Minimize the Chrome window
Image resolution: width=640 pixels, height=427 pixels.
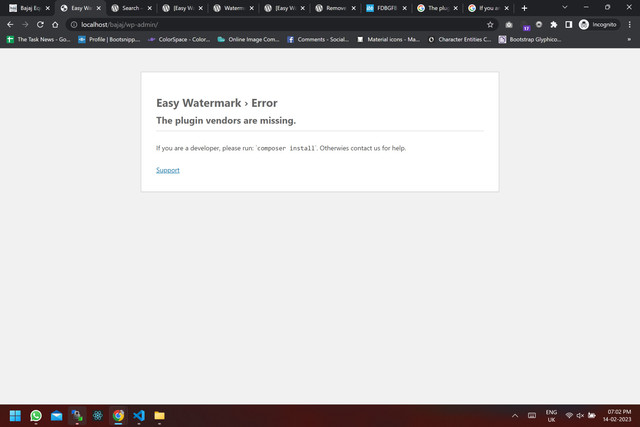point(586,7)
